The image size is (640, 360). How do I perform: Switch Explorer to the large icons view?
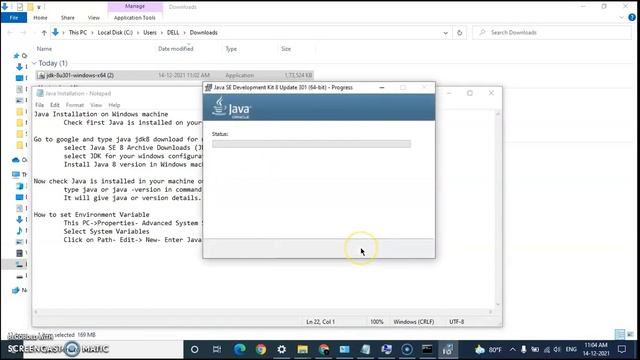[x=631, y=334]
